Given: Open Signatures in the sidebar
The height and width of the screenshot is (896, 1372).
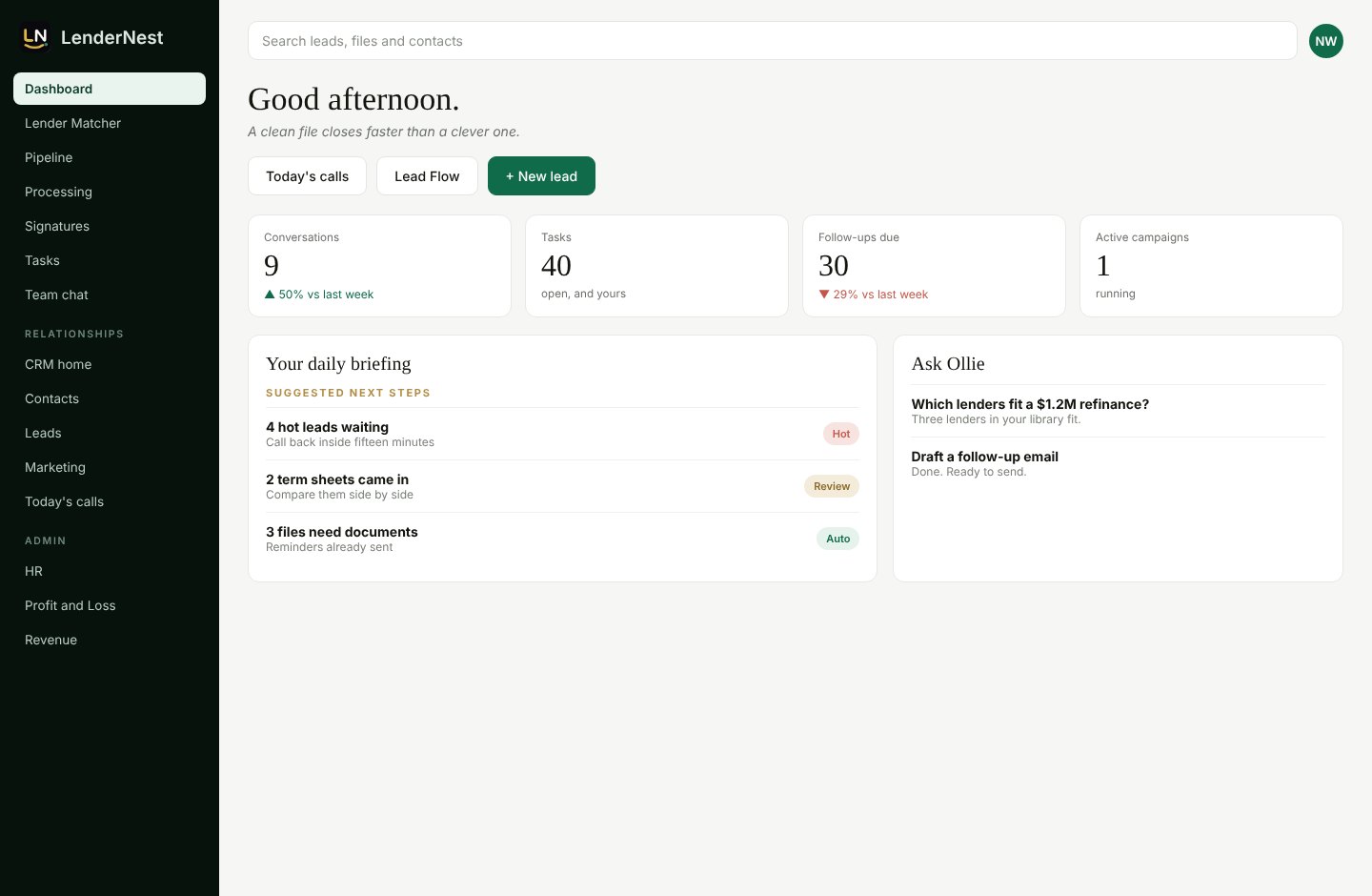Looking at the screenshot, I should tap(110, 226).
